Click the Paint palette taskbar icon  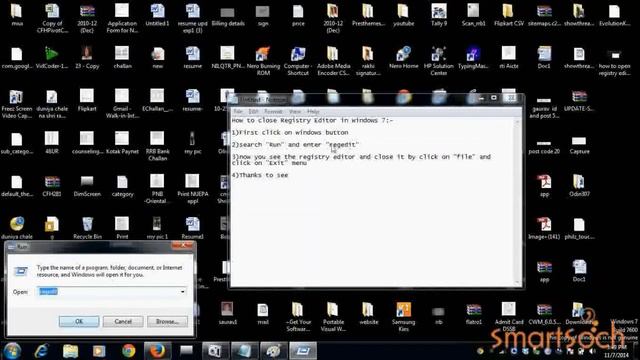(x=273, y=351)
